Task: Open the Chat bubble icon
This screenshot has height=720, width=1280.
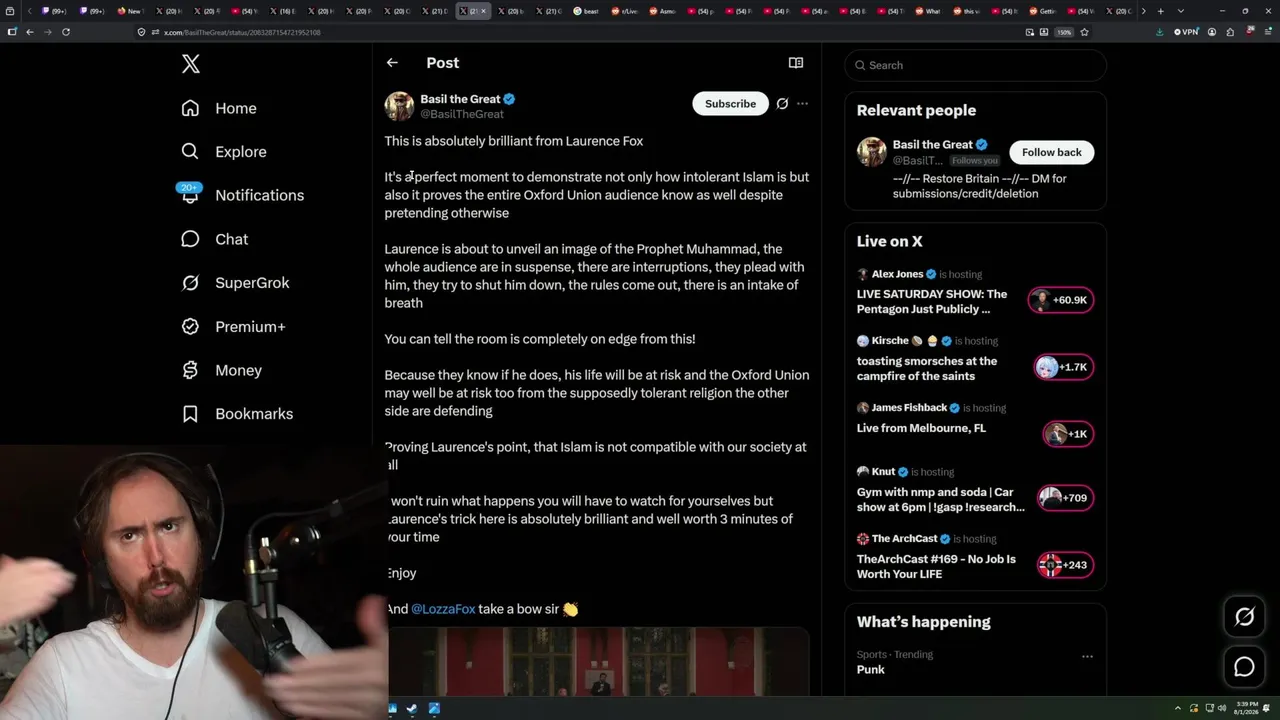Action: pos(190,239)
